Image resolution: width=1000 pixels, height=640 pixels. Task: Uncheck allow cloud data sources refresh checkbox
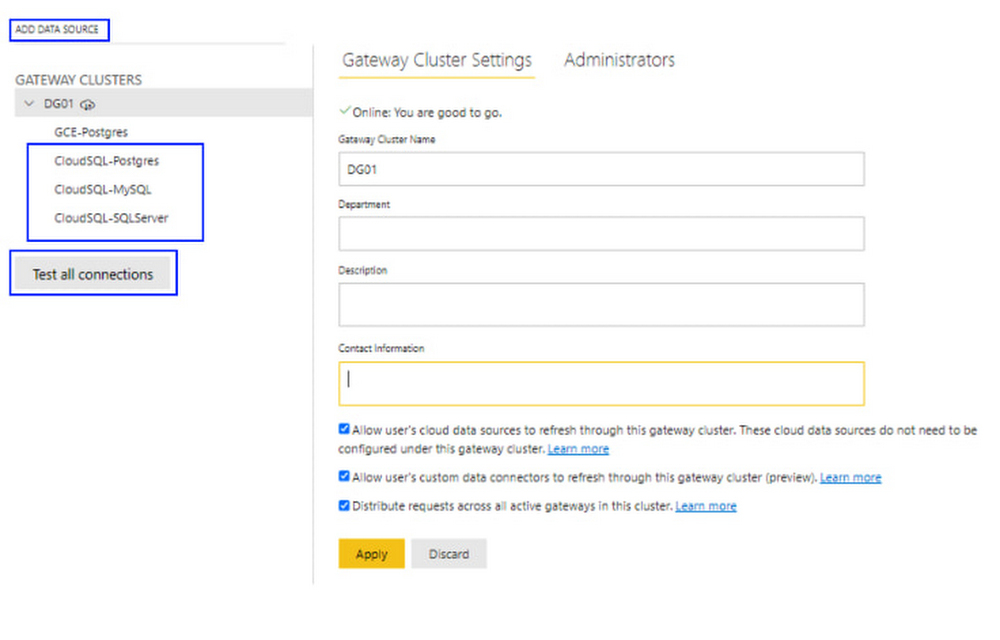point(344,429)
